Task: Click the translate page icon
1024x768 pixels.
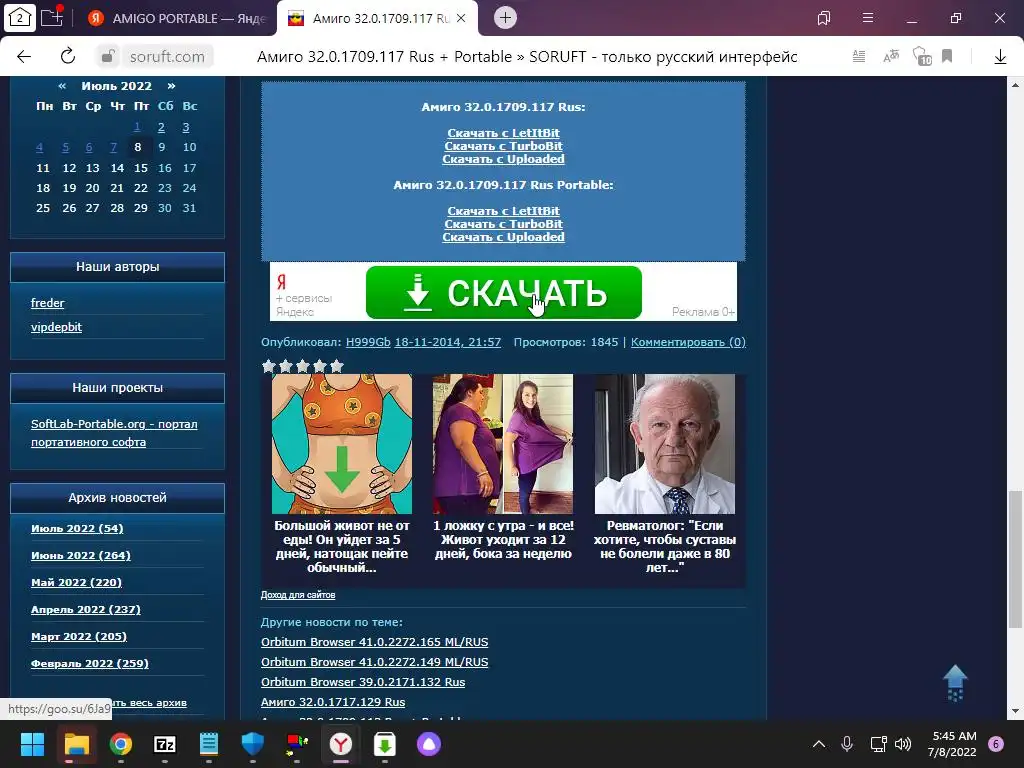Action: tap(890, 57)
